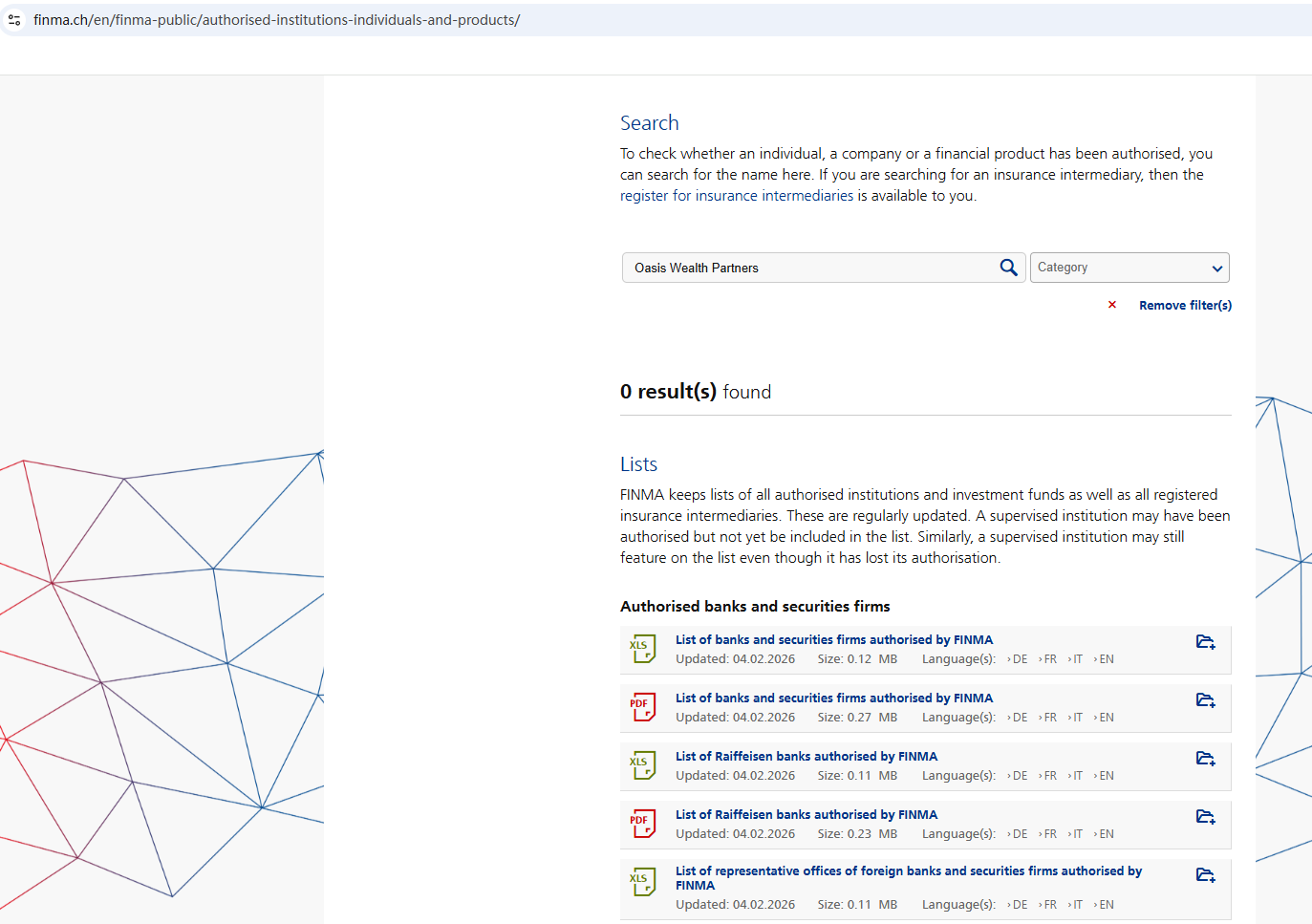
Task: Click Remove filter(s) link
Action: click(1185, 306)
